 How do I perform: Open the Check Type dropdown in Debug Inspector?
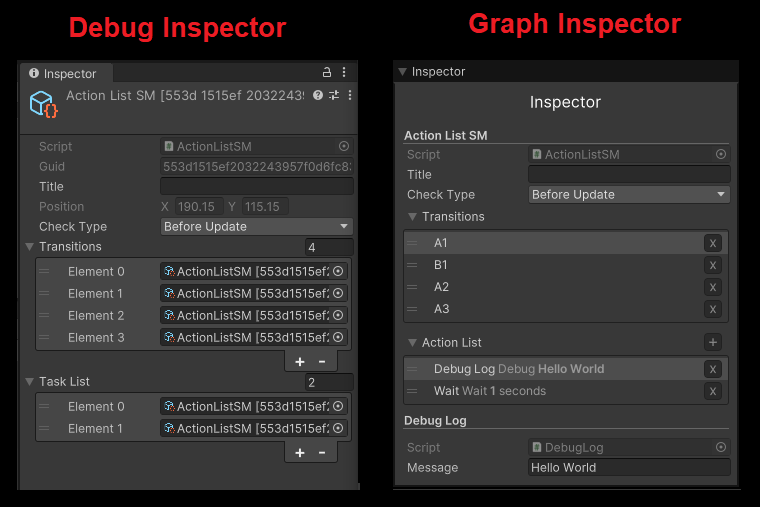(257, 227)
